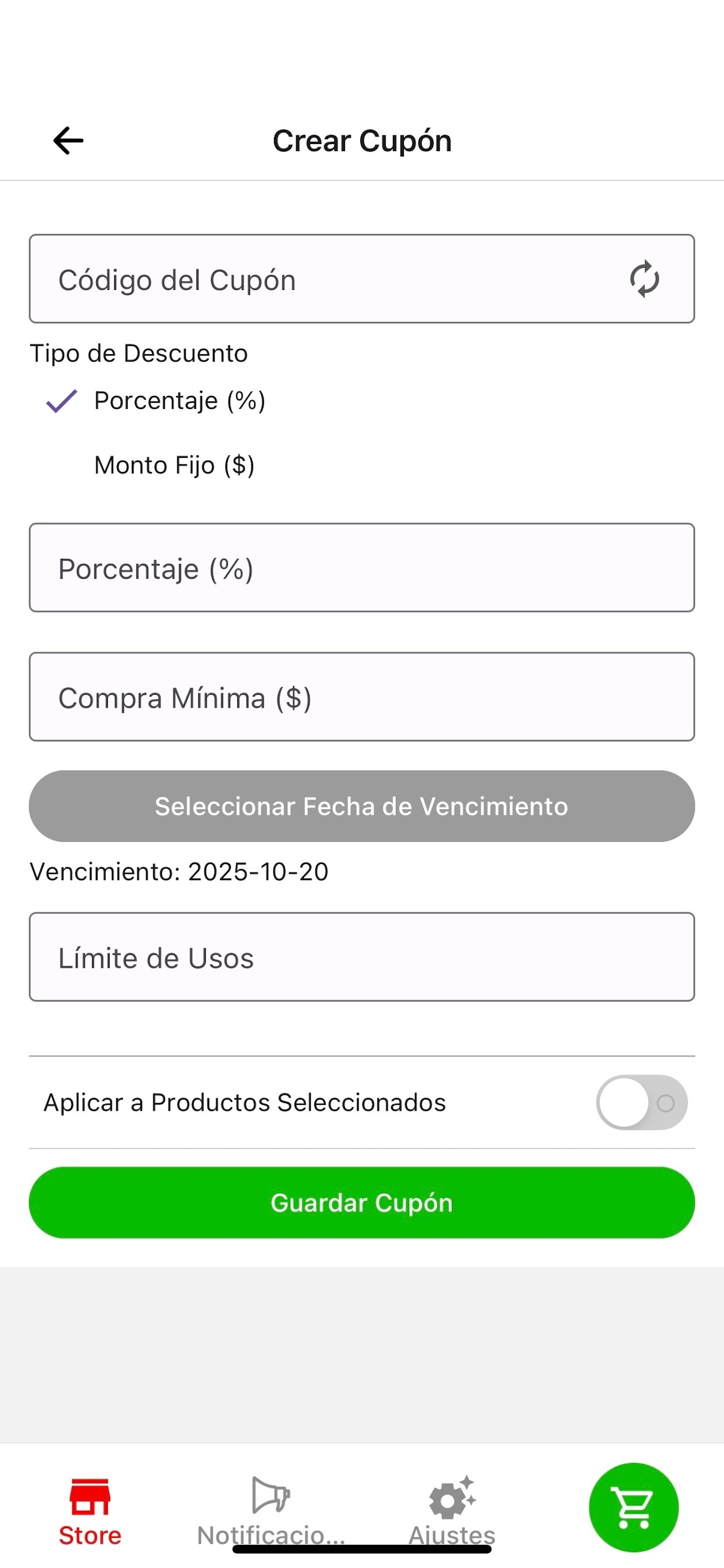Select the Monto Fijo ($) discount type
This screenshot has width=724, height=1568.
click(175, 465)
